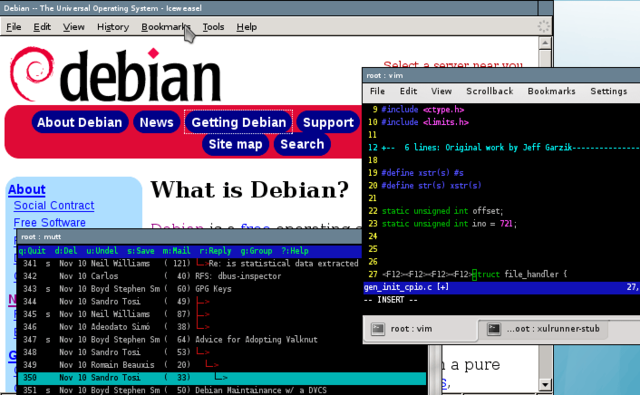640x395 pixels.
Task: Click '?:Help' in the mutt help bar
Action: click(295, 251)
